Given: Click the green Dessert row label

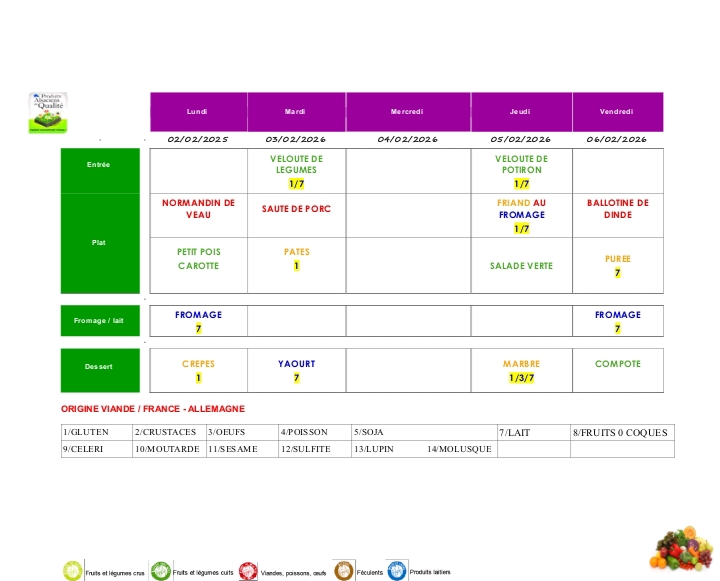Looking at the screenshot, I should (99, 367).
